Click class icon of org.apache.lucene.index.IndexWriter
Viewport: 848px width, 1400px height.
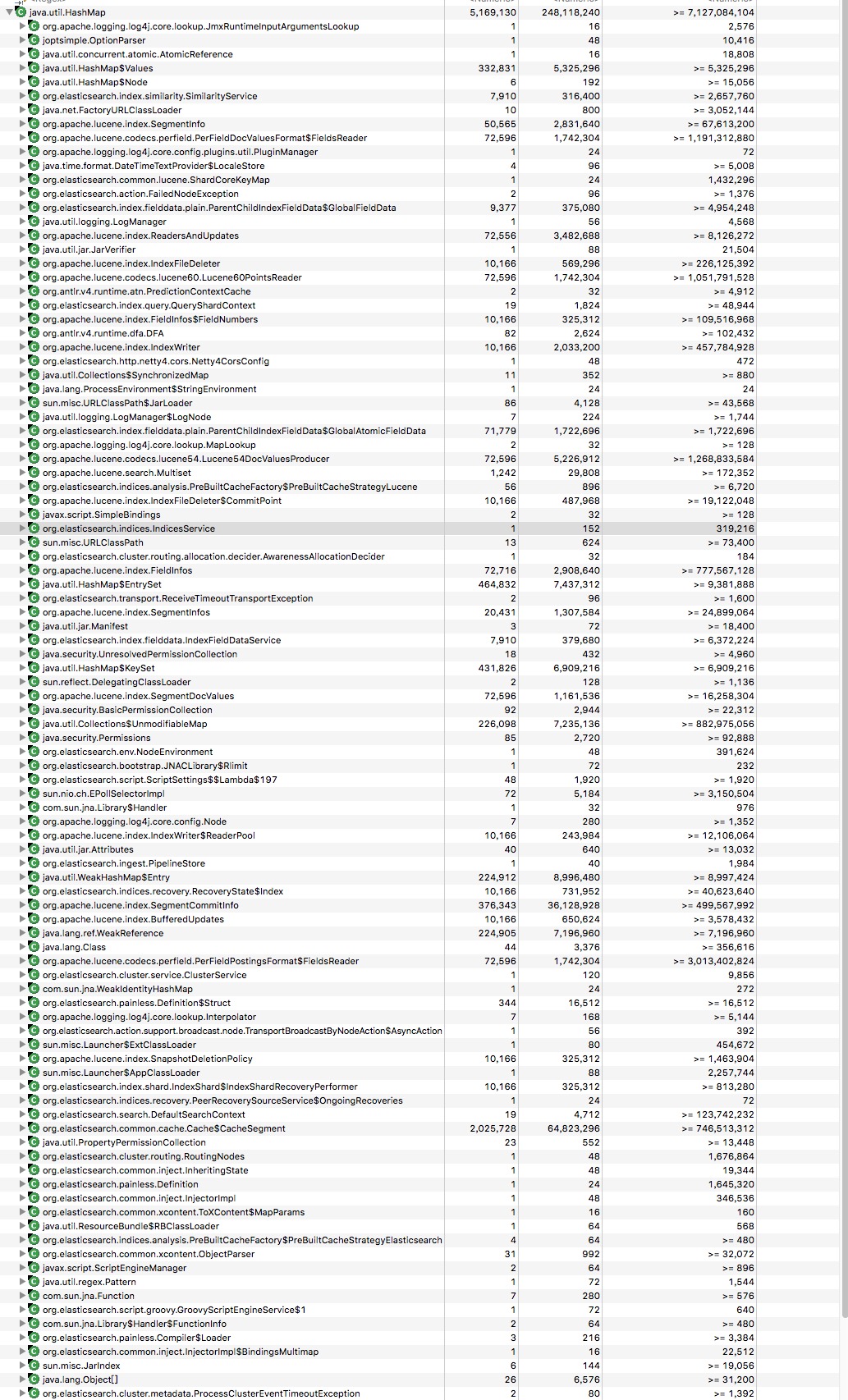coord(34,347)
